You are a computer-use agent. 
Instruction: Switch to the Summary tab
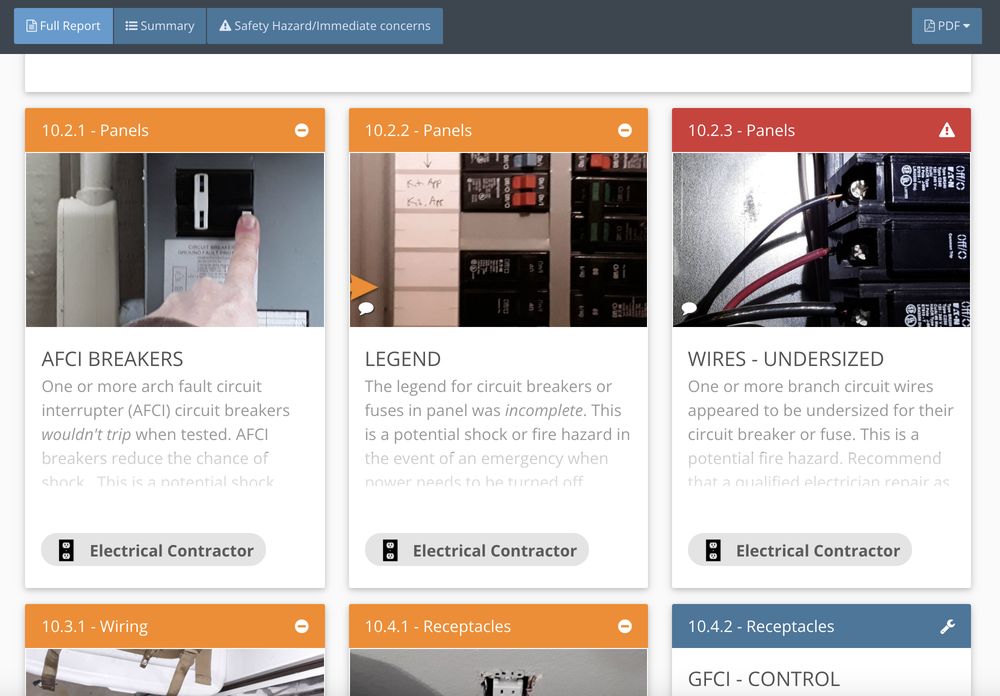(x=160, y=26)
